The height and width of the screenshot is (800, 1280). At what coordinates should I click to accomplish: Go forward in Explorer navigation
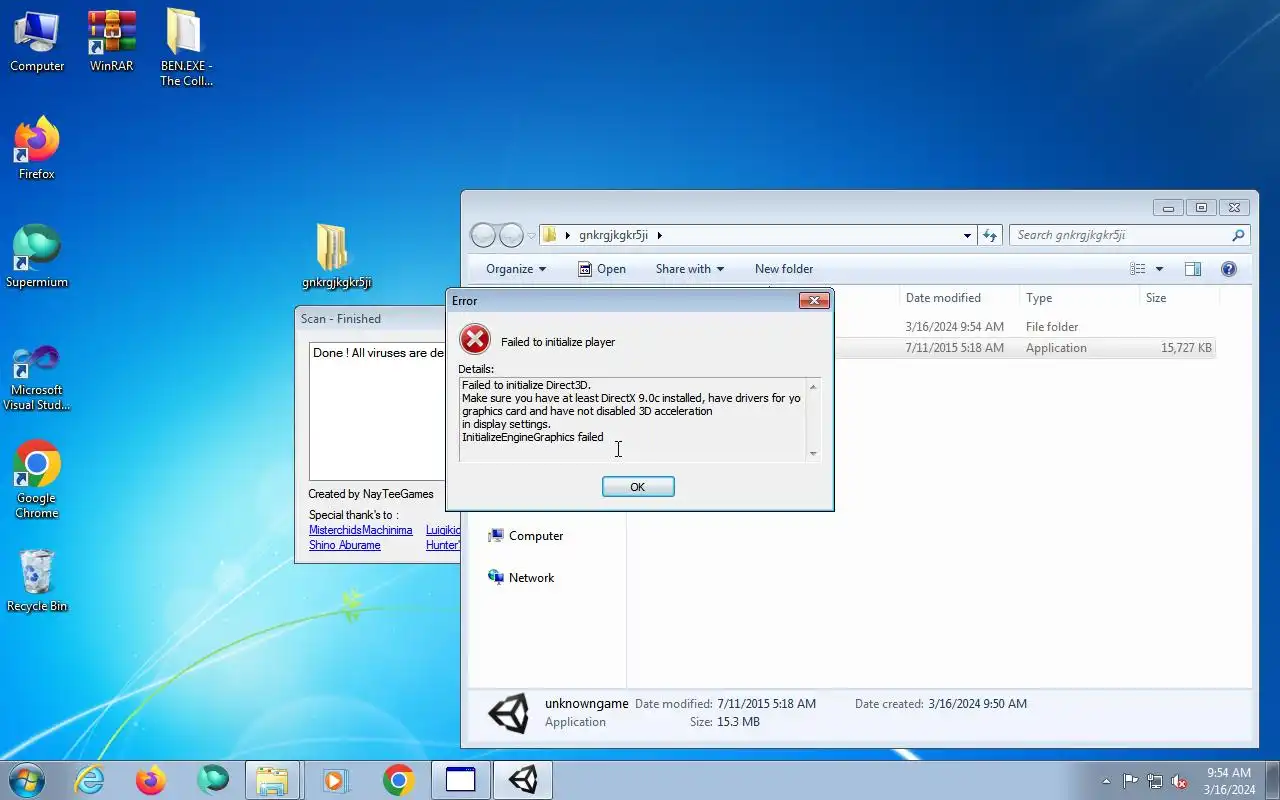(x=511, y=235)
